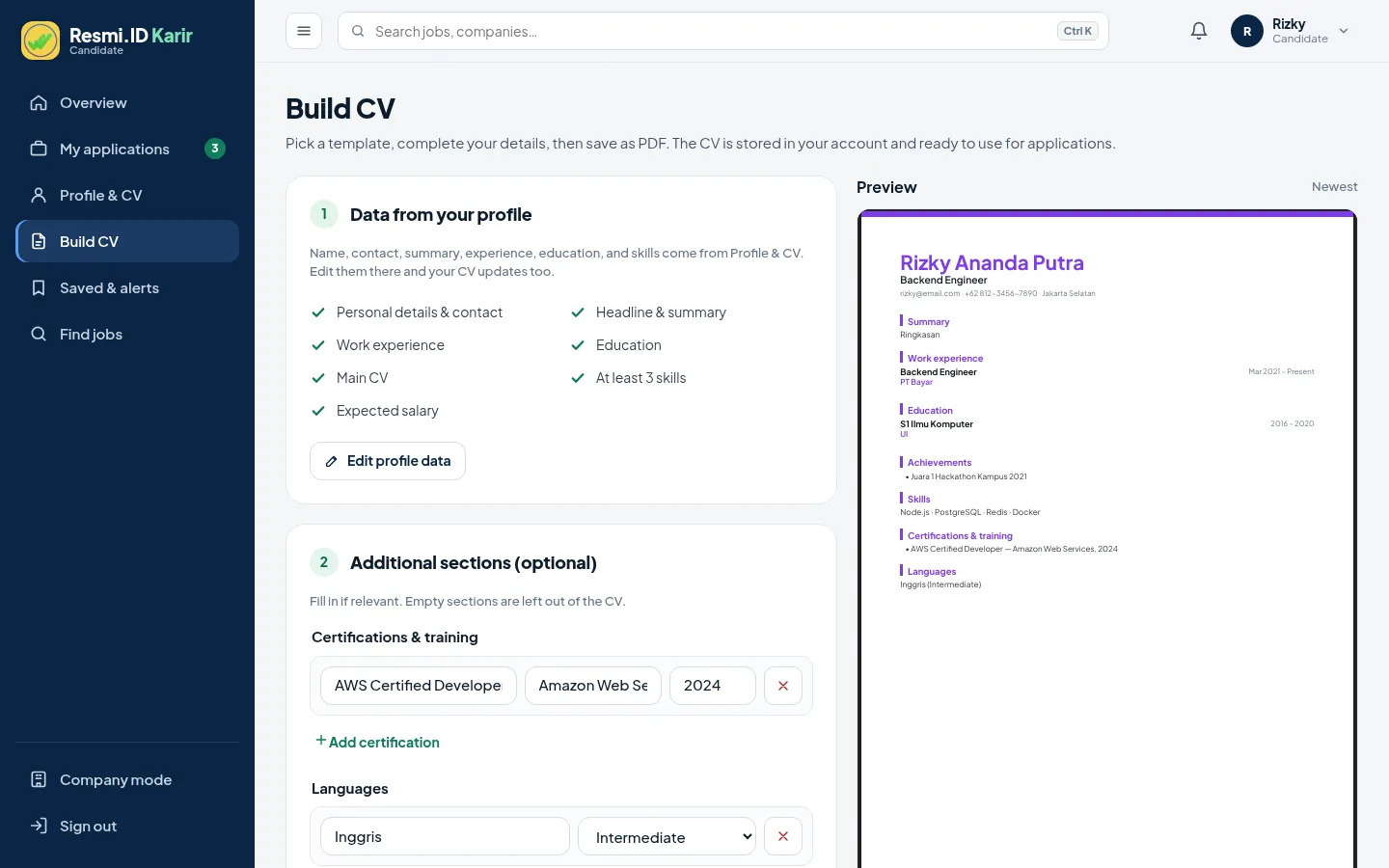
Task: Click the Inggris language input field
Action: coord(445,836)
